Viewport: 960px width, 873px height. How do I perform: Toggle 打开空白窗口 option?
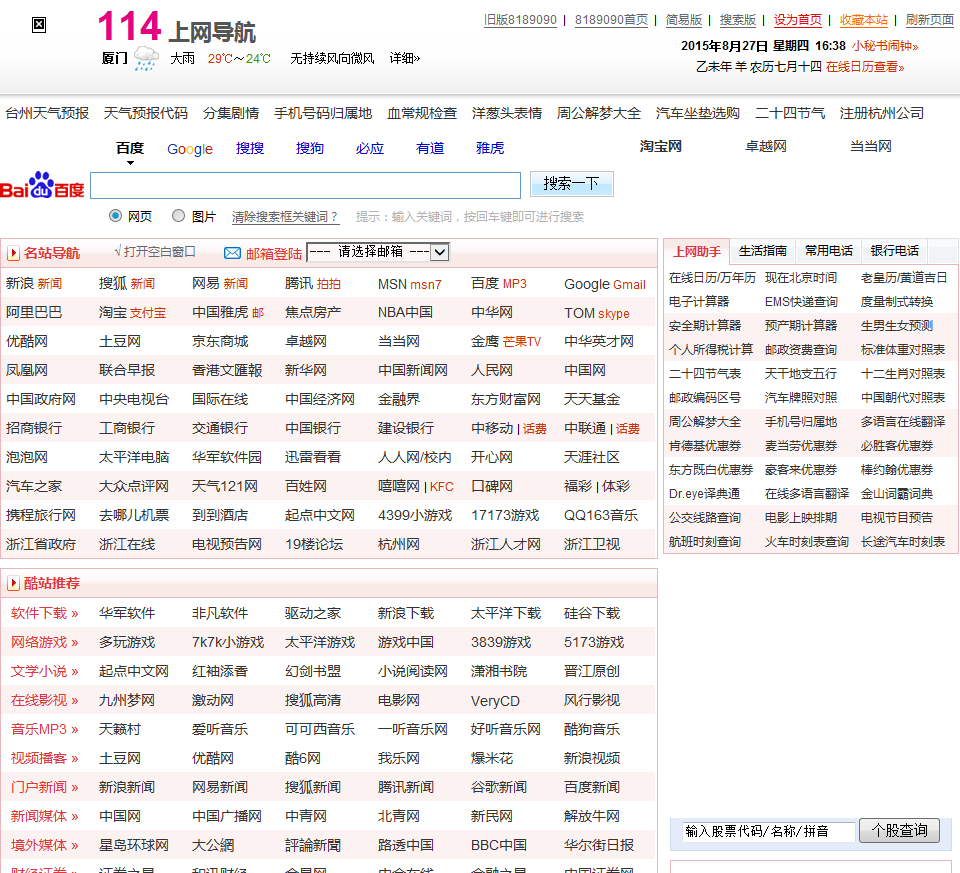155,252
